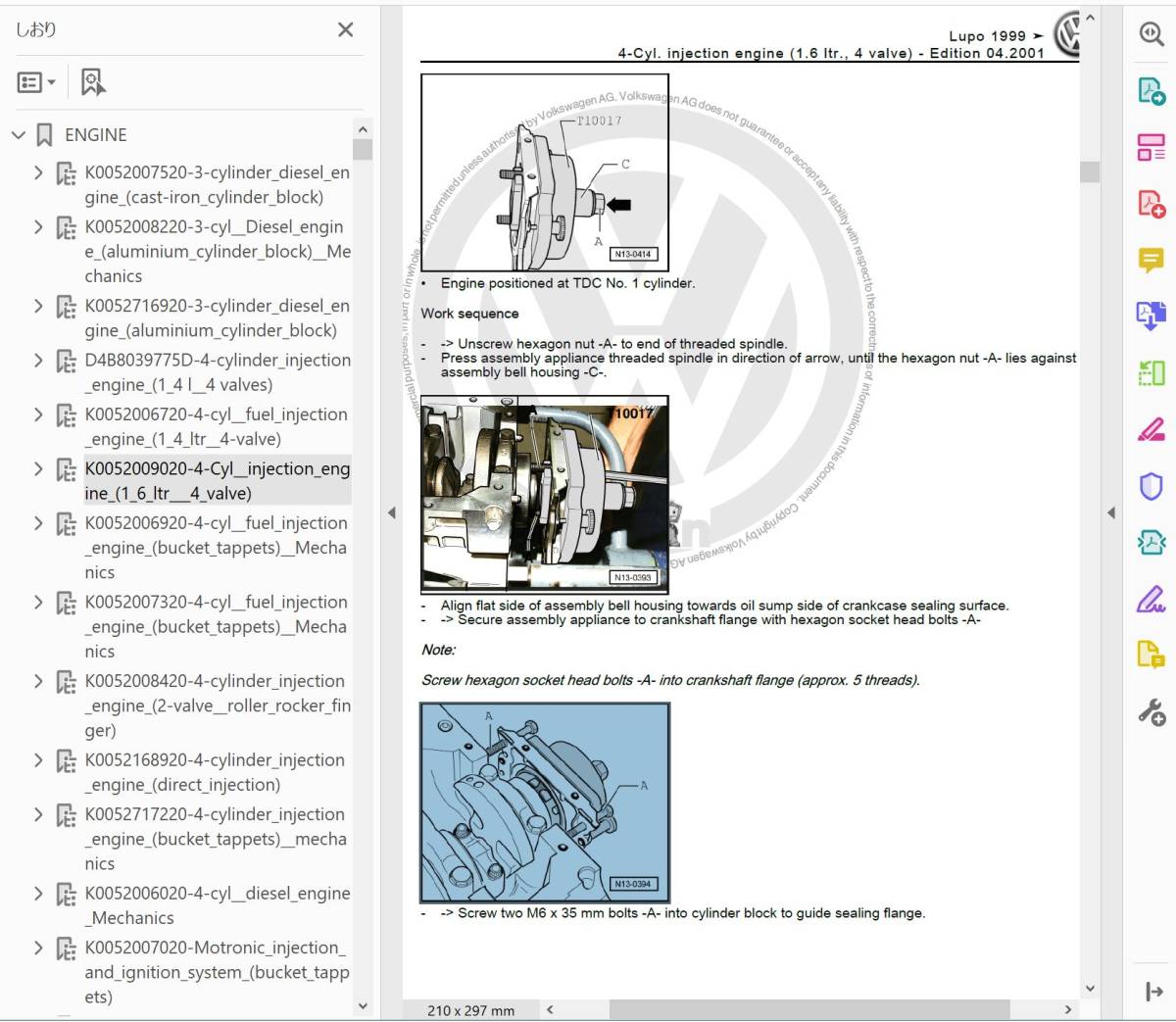Open More Tools wrench icon
Viewport: 1176px width, 1022px height.
(x=1151, y=711)
